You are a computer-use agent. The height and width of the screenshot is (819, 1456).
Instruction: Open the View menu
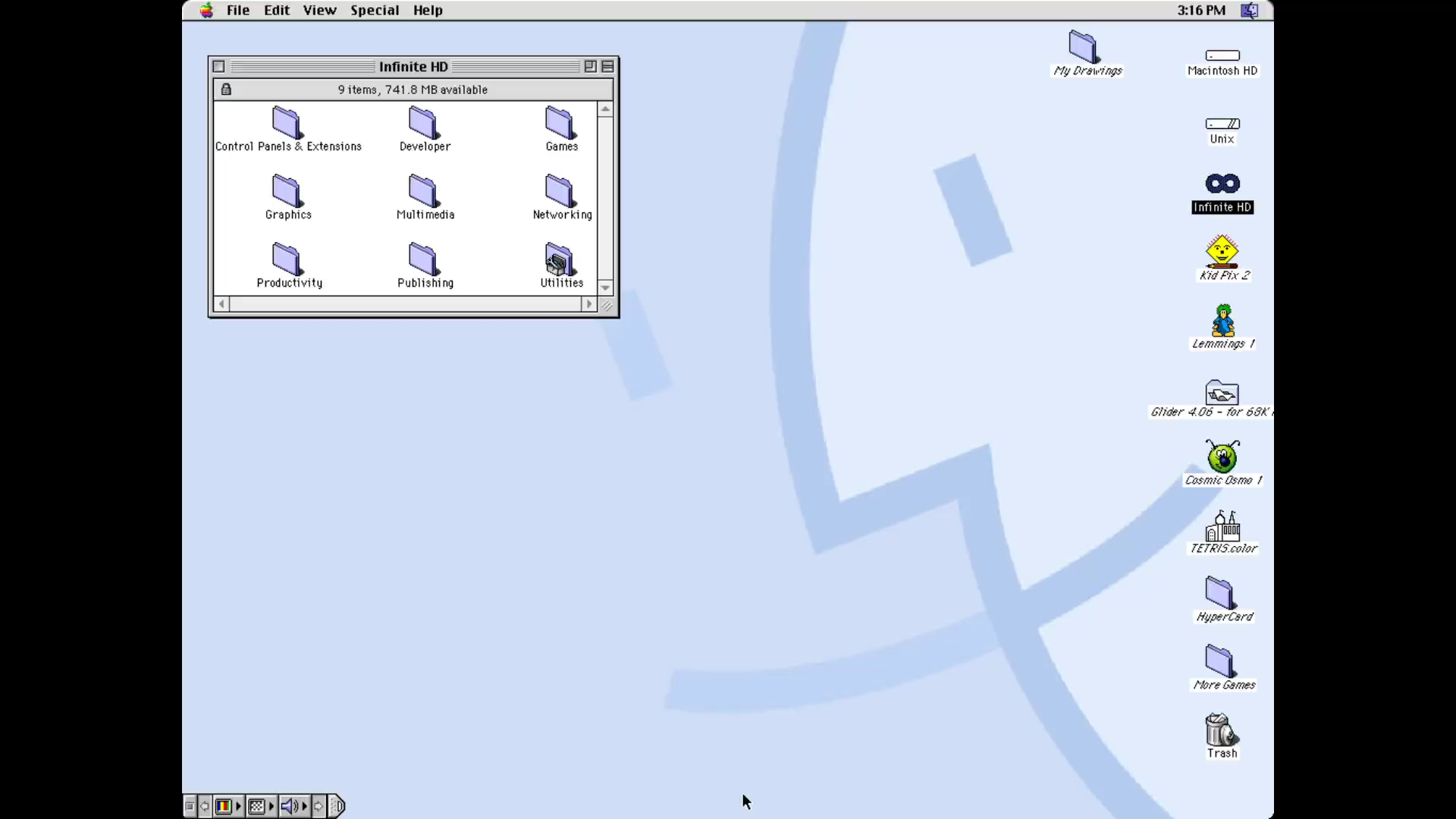click(x=319, y=10)
